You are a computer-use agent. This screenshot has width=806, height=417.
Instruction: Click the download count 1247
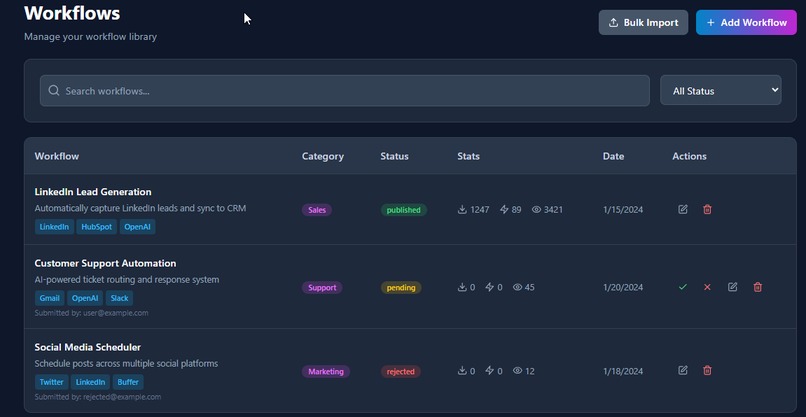480,210
